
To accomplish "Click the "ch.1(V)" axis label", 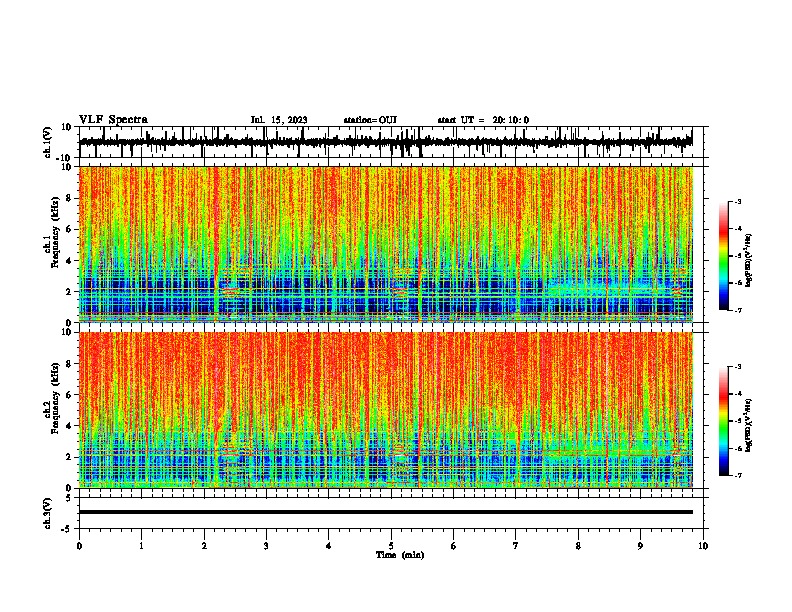I will pos(48,142).
